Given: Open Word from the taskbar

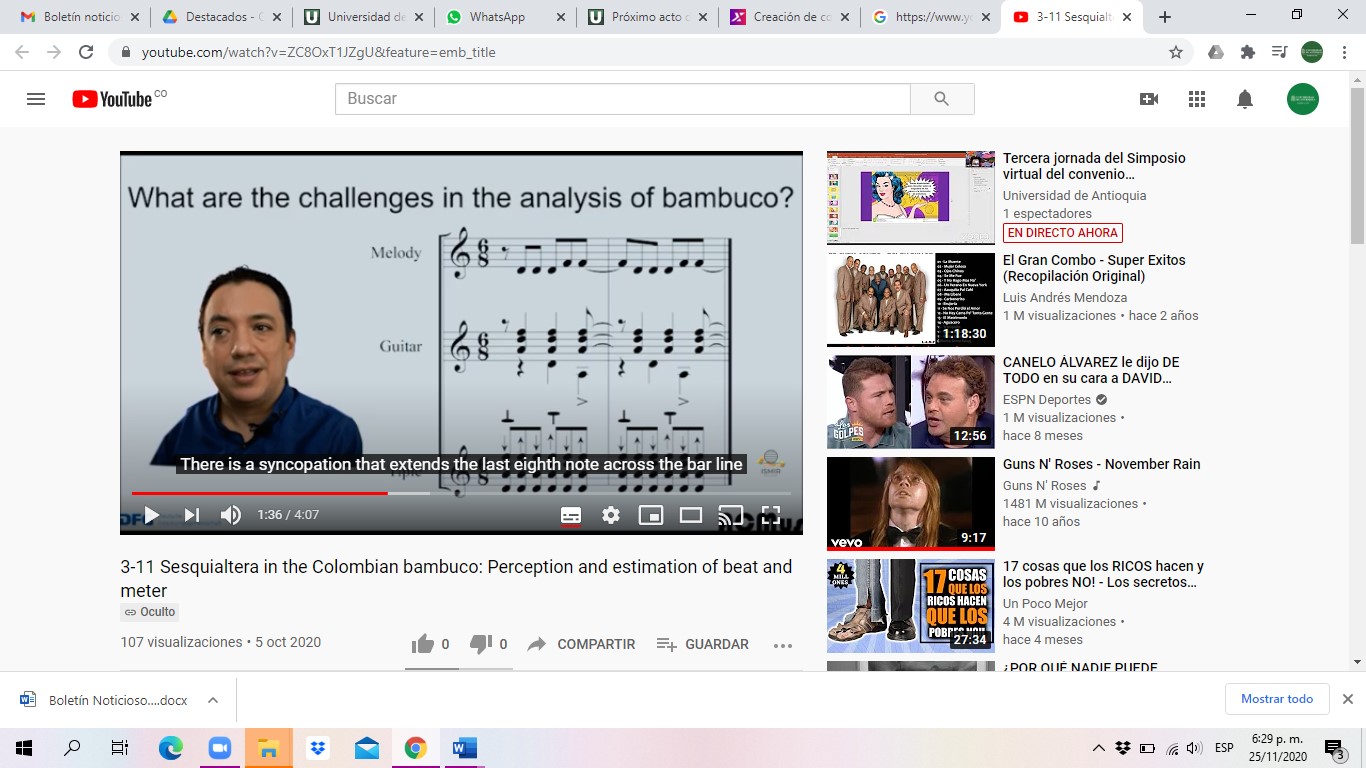Looking at the screenshot, I should pyautogui.click(x=465, y=748).
